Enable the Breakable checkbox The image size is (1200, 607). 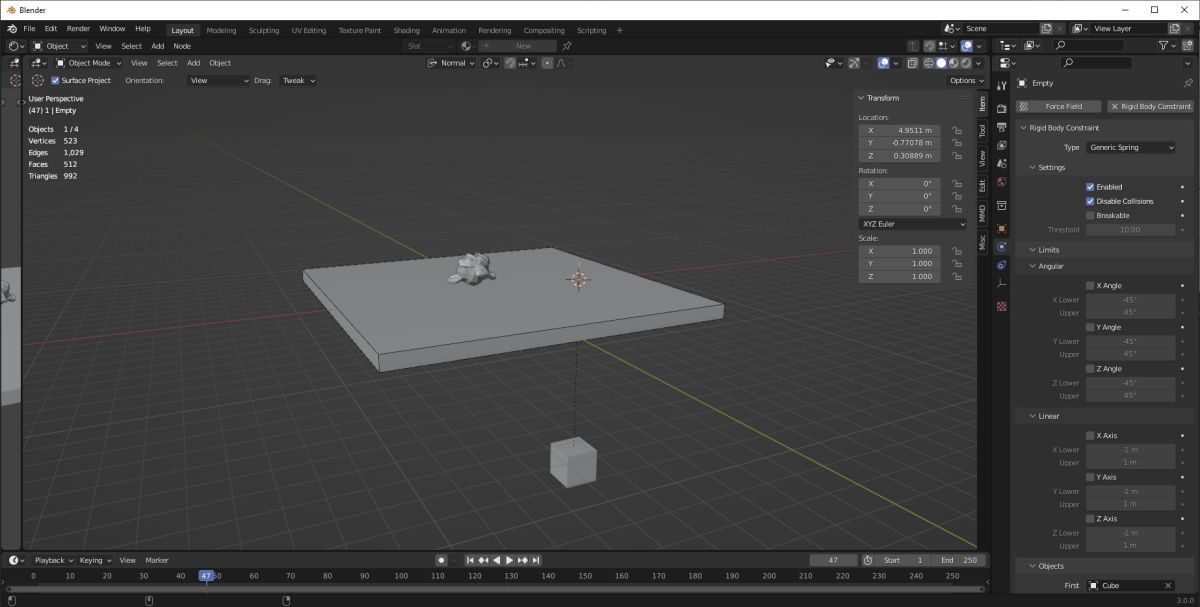[1090, 215]
